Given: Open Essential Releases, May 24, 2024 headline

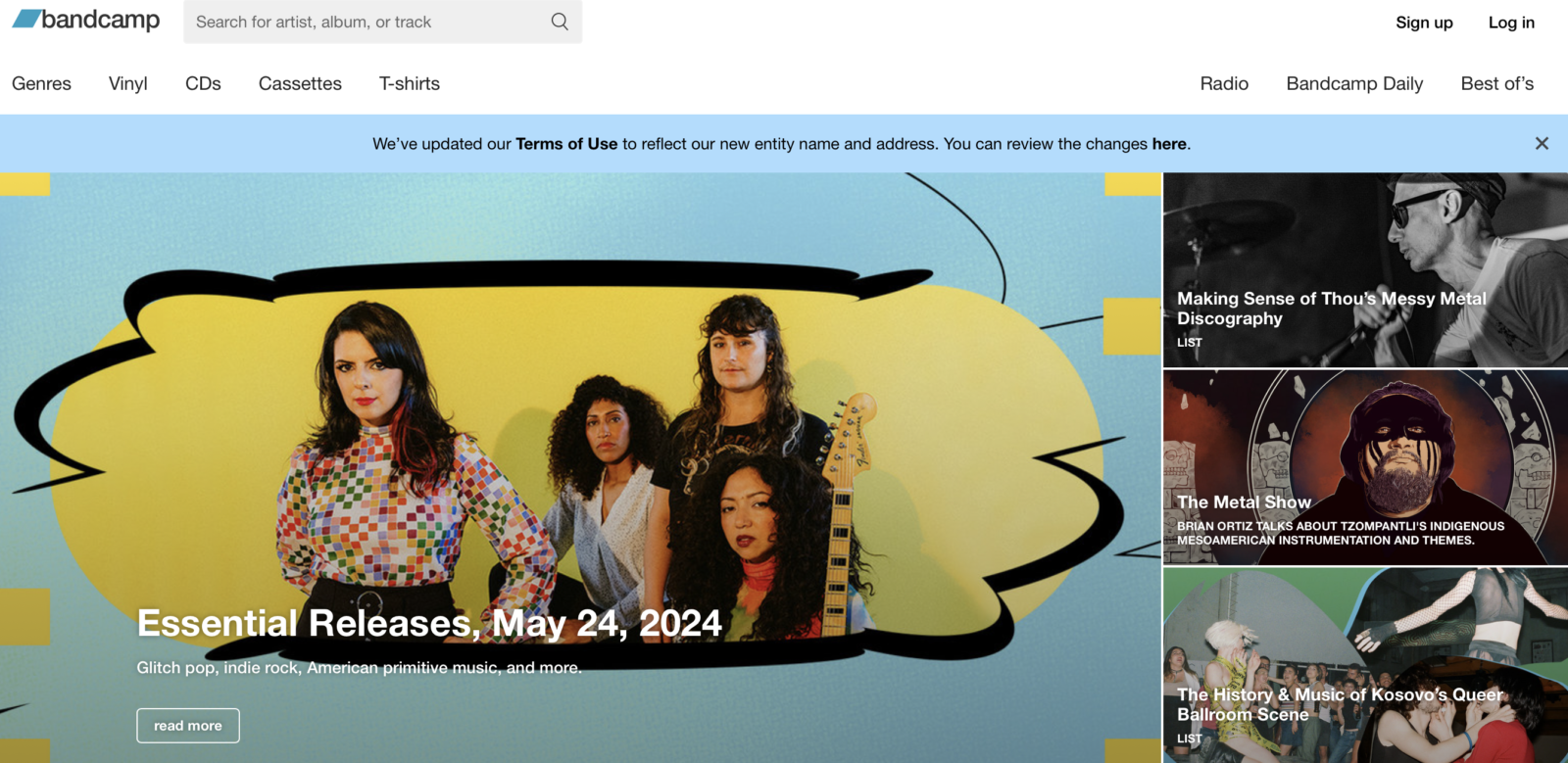Looking at the screenshot, I should [x=429, y=624].
